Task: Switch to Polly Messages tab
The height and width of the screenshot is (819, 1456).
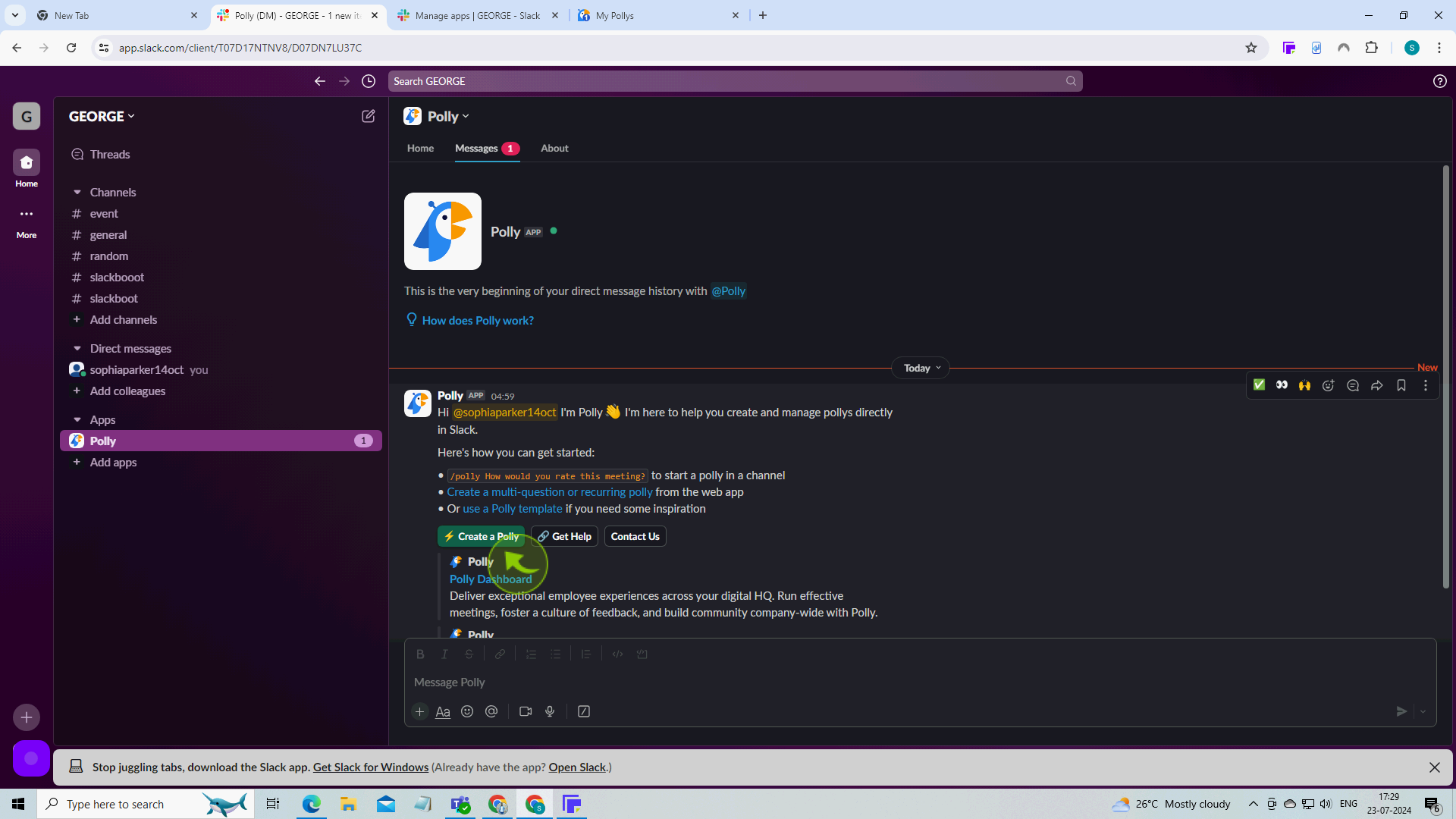Action: pyautogui.click(x=487, y=149)
